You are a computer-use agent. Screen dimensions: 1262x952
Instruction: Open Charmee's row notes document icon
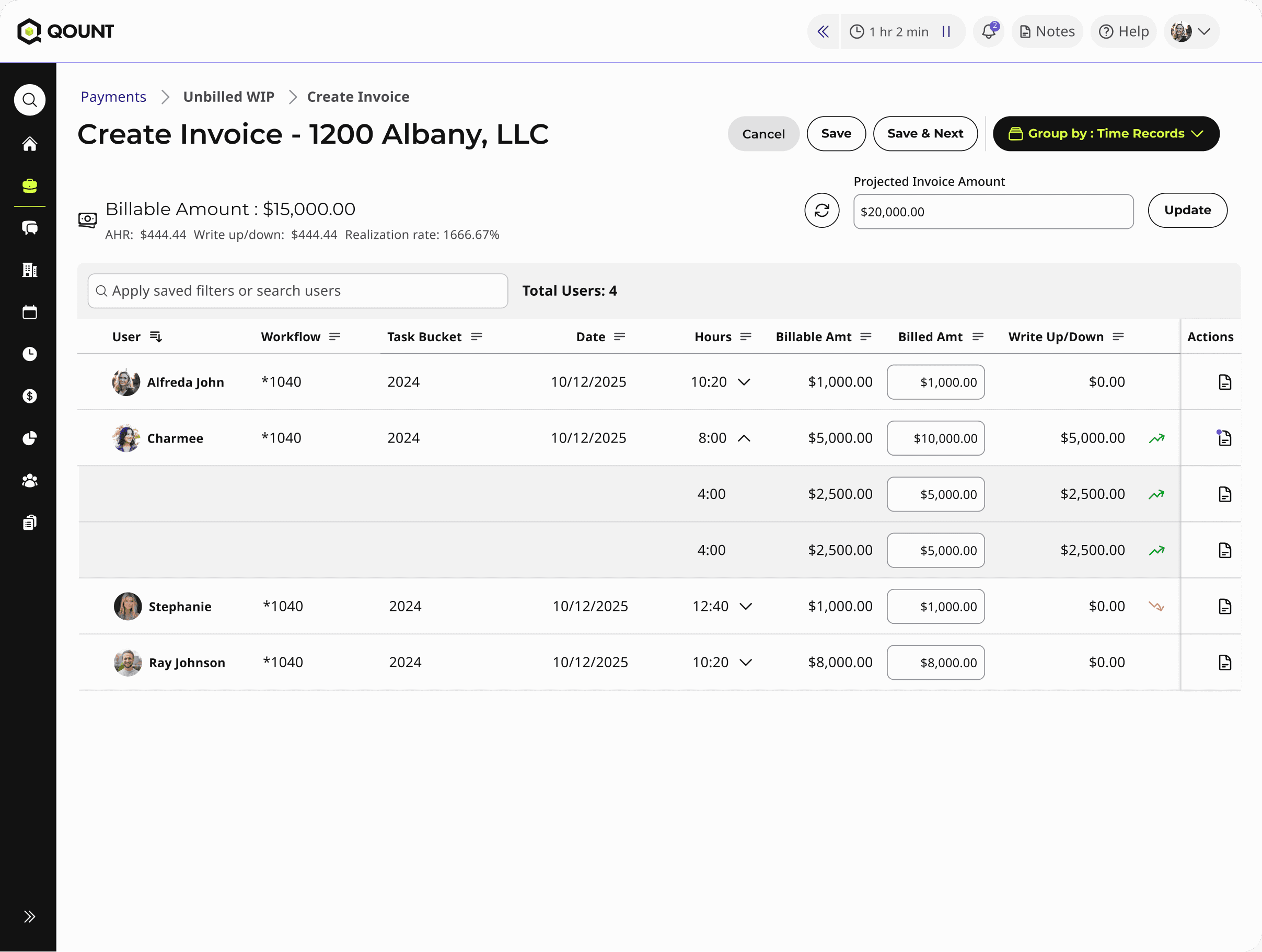tap(1224, 438)
